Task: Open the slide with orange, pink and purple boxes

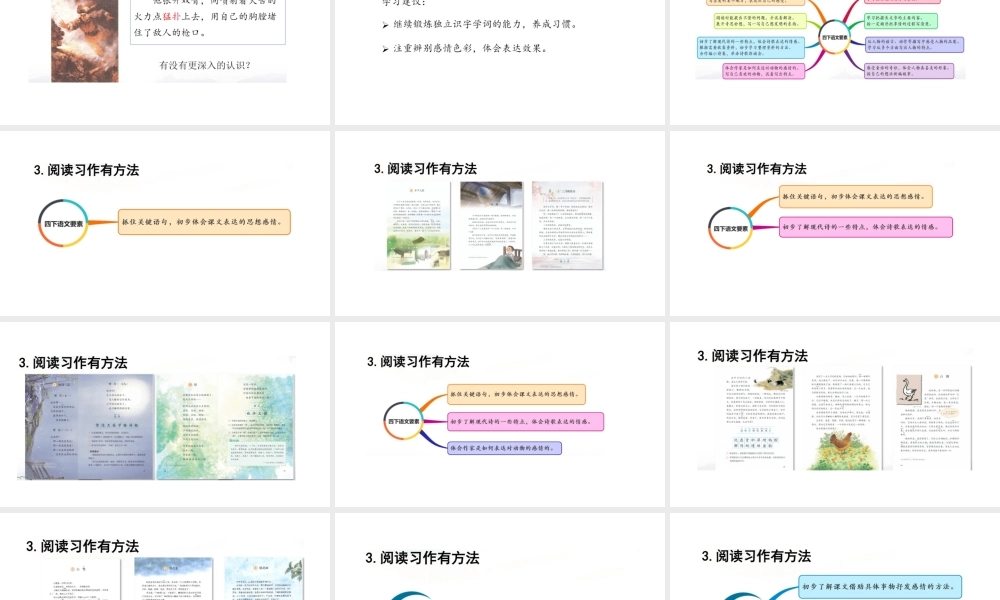Action: point(499,414)
